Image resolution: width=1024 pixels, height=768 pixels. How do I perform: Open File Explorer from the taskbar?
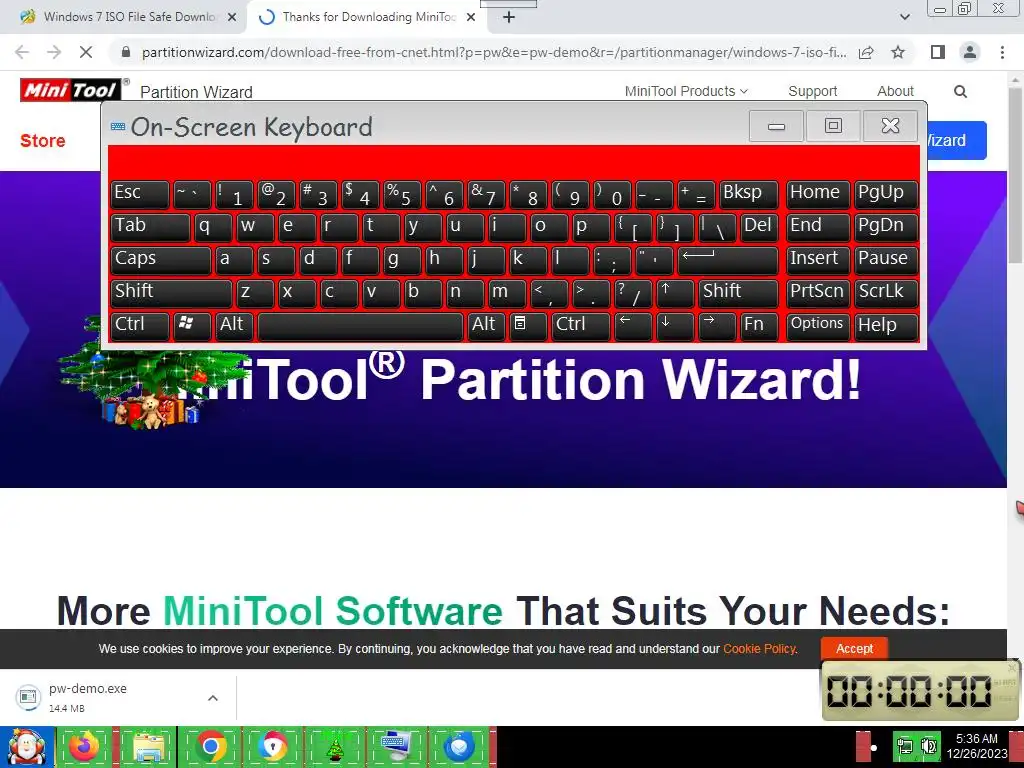148,746
